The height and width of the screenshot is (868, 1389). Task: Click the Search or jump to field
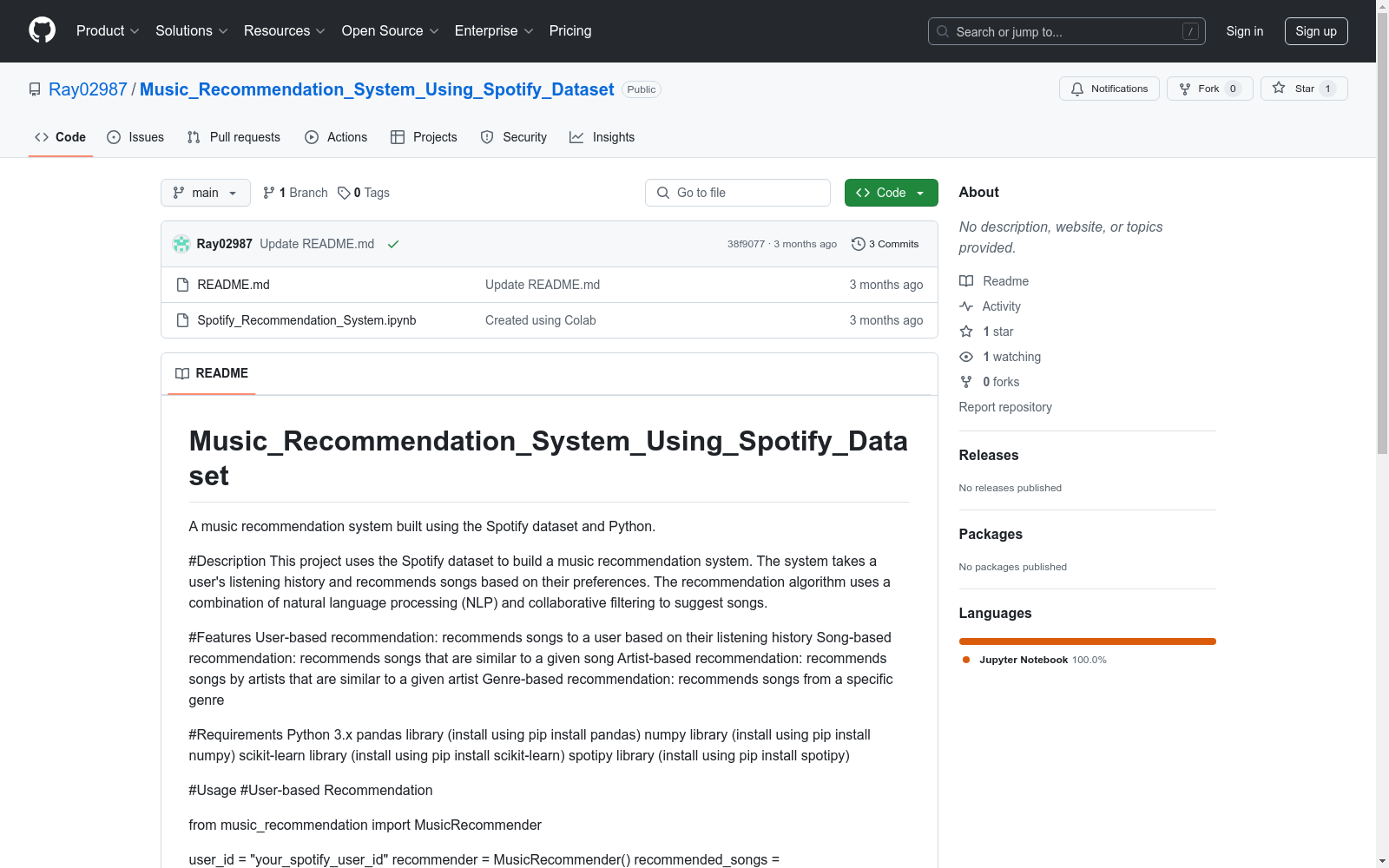1067,31
